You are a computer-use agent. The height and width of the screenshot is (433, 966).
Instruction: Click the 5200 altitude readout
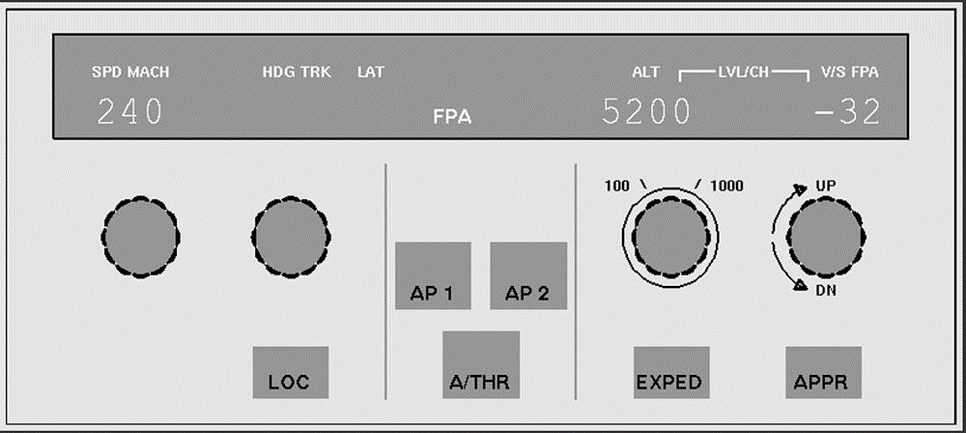[646, 113]
